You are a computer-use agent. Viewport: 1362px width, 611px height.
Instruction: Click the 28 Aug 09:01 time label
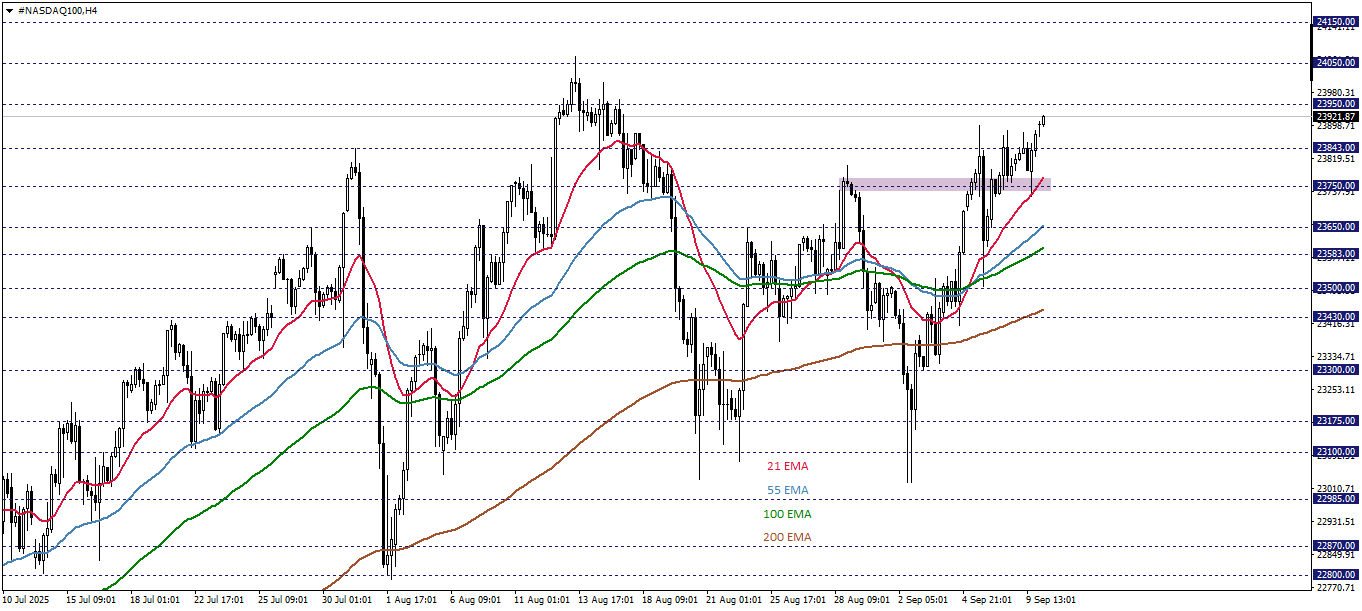(860, 600)
